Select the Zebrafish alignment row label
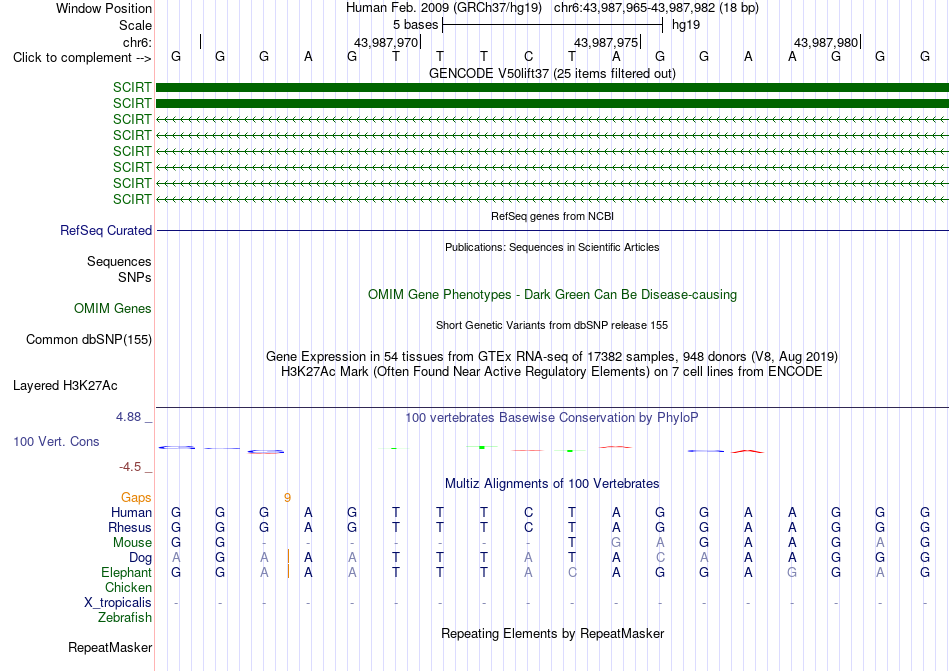 click(x=125, y=618)
